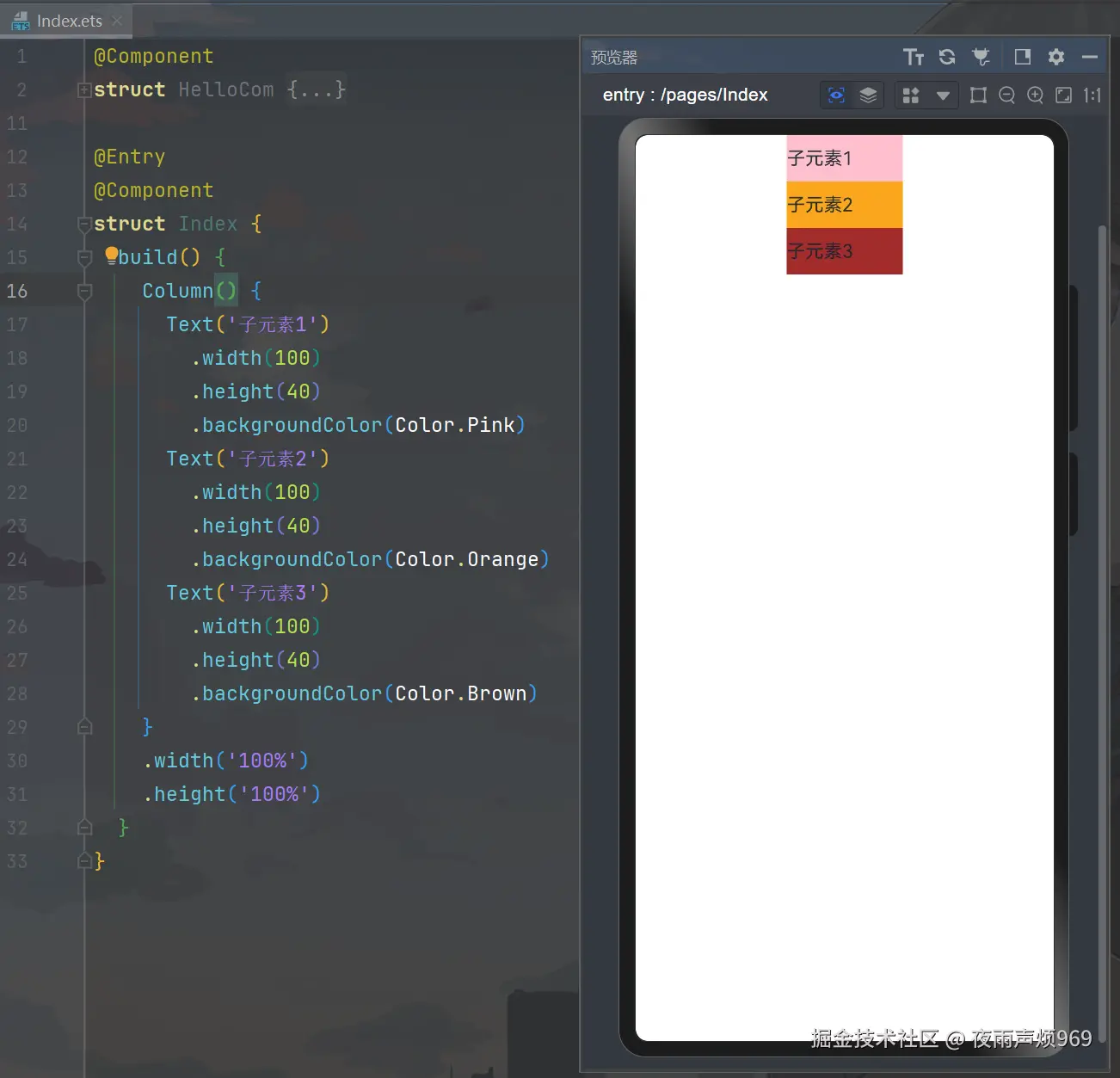Click the orange 子元素2 block in preview

point(844,205)
